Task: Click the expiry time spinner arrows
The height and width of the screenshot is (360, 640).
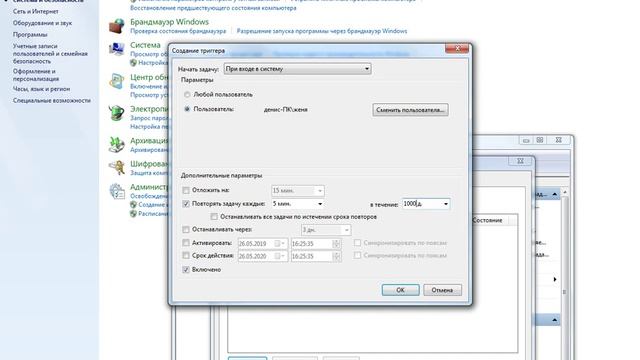Action: pos(336,256)
